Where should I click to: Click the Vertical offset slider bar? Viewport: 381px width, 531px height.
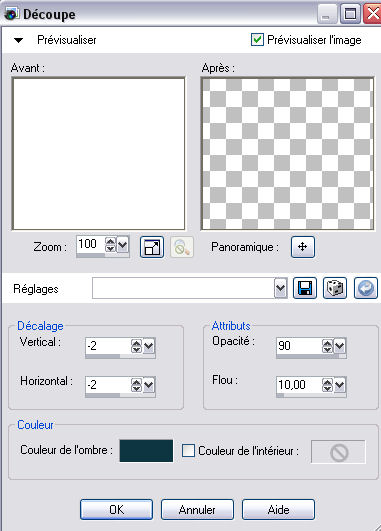click(x=120, y=357)
